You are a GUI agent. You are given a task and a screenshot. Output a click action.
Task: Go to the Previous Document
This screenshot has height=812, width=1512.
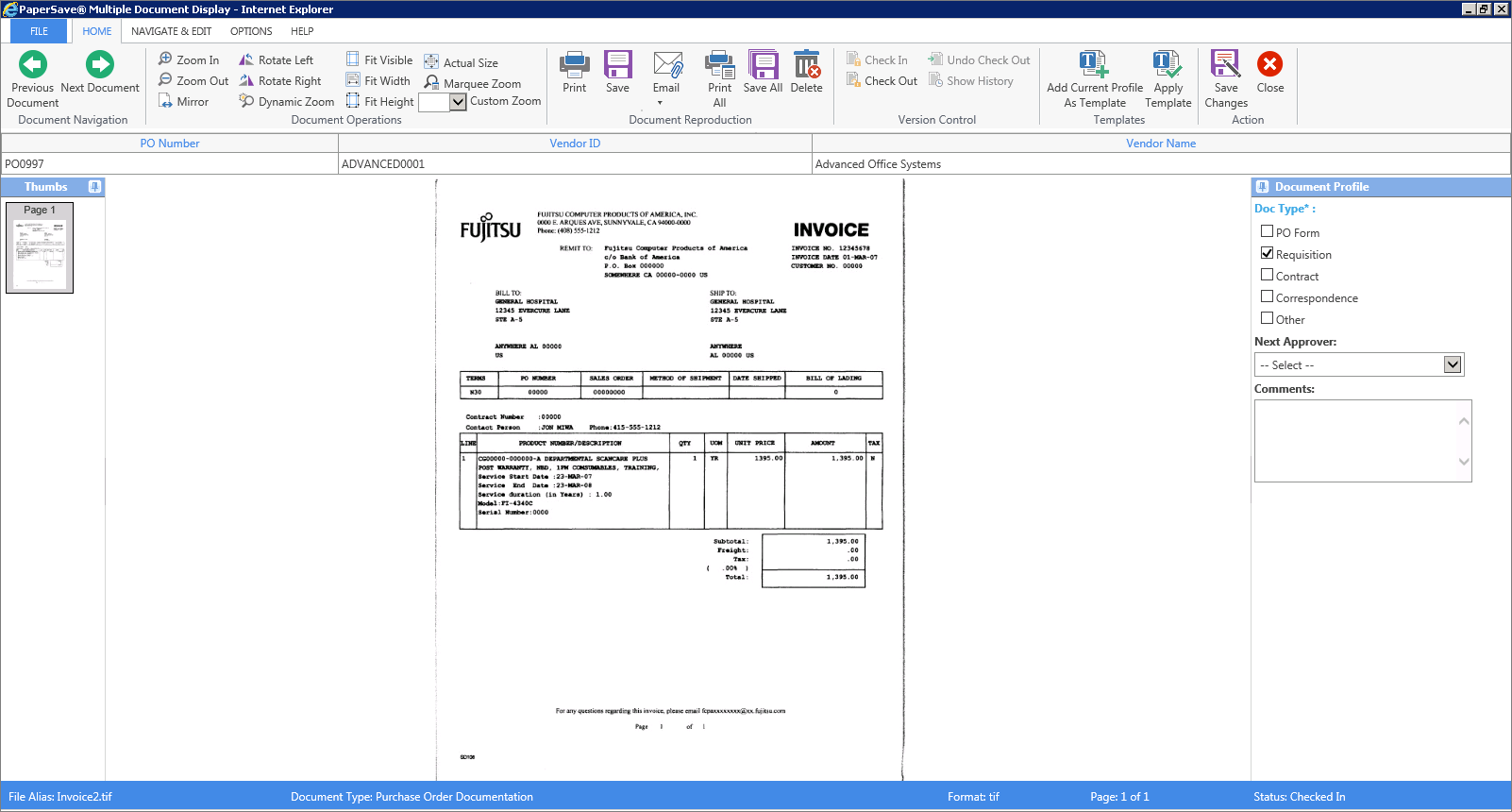pyautogui.click(x=32, y=78)
